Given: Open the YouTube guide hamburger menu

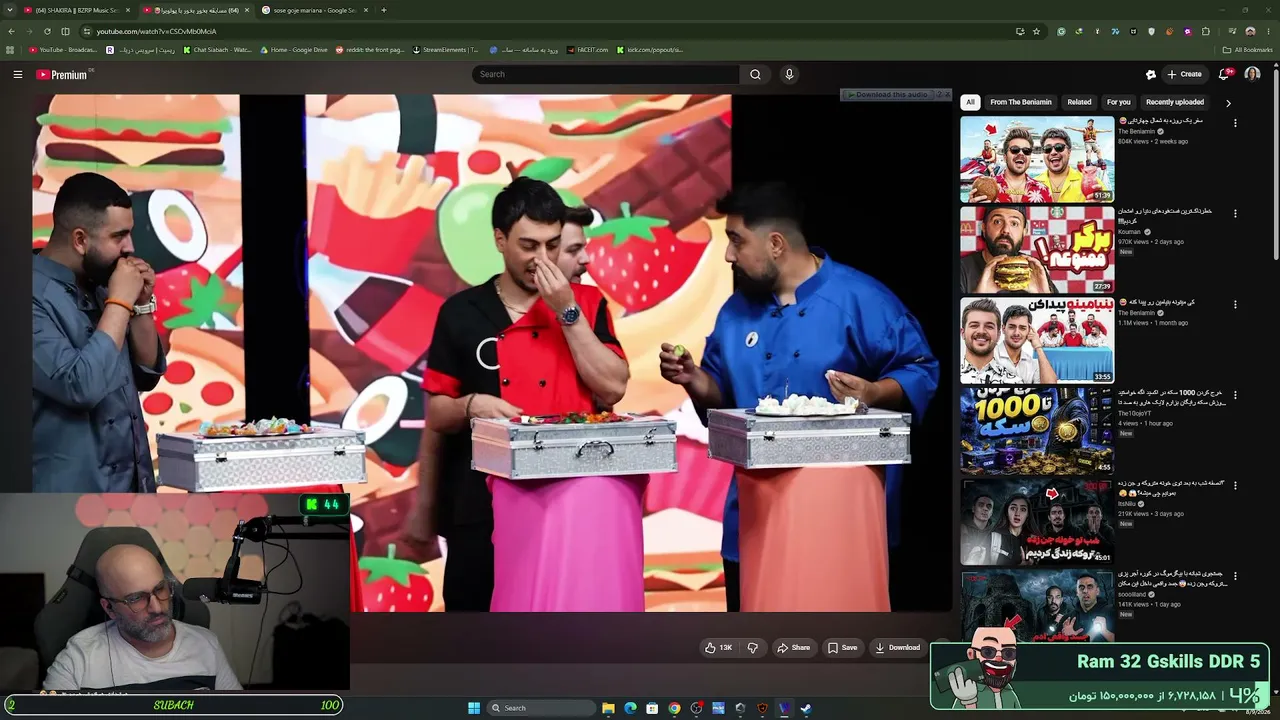Looking at the screenshot, I should pyautogui.click(x=18, y=74).
